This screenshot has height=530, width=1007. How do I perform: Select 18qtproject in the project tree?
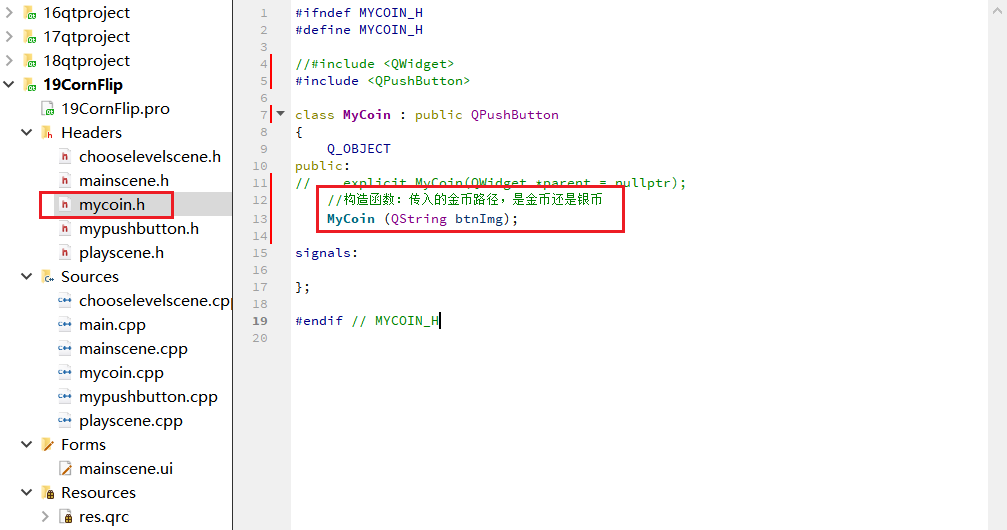(x=86, y=60)
